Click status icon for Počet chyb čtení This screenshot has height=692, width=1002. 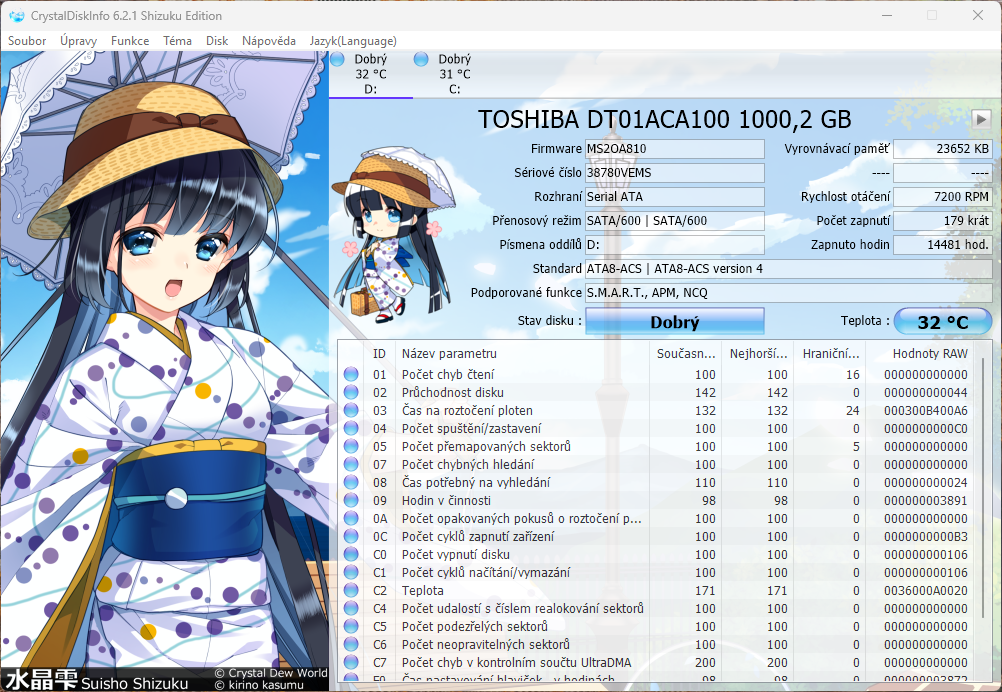pos(351,374)
